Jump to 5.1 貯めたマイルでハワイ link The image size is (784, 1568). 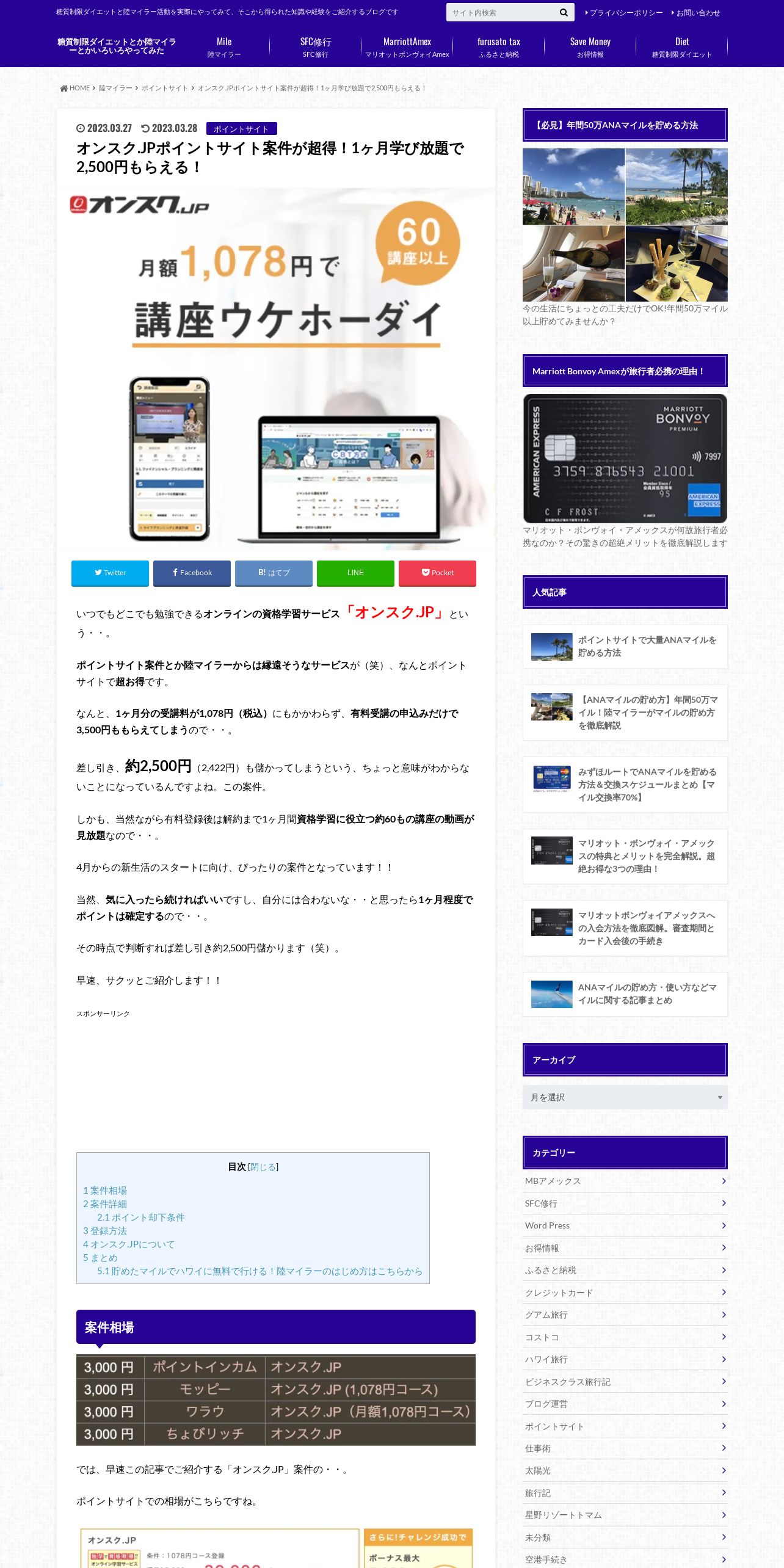(260, 1271)
